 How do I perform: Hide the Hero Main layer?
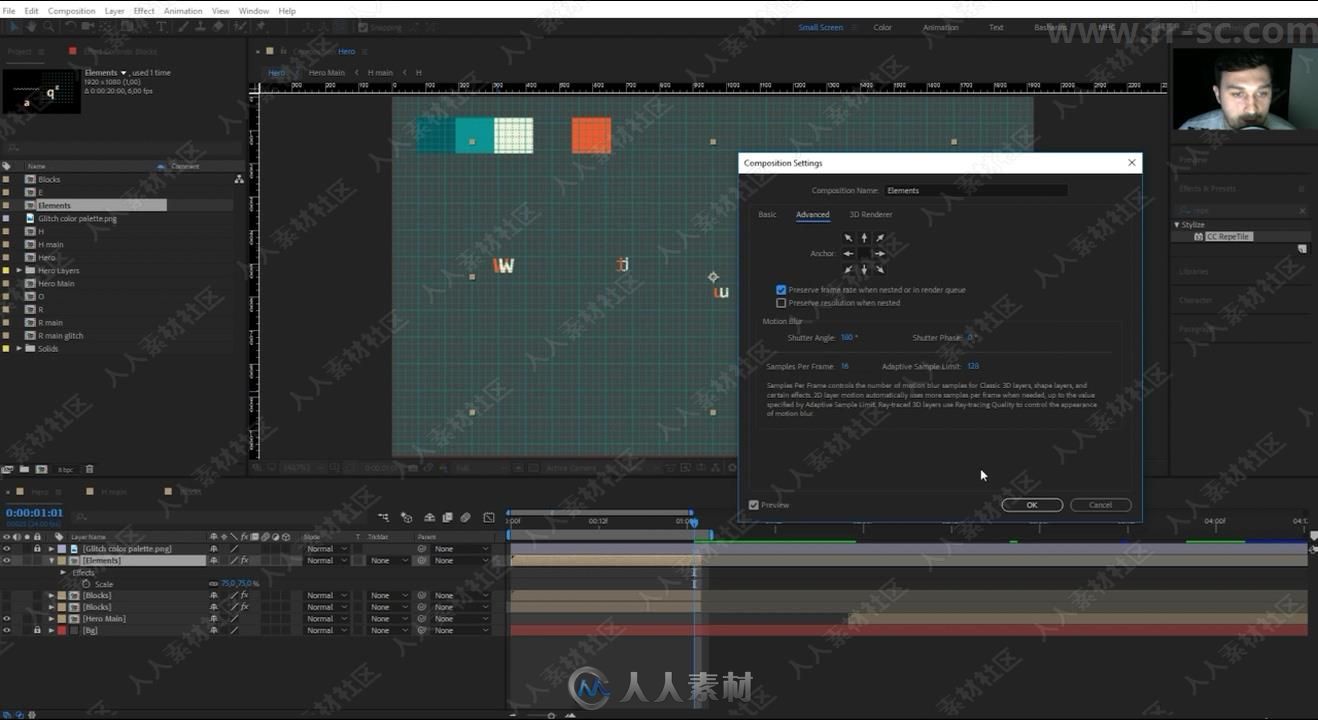point(7,619)
